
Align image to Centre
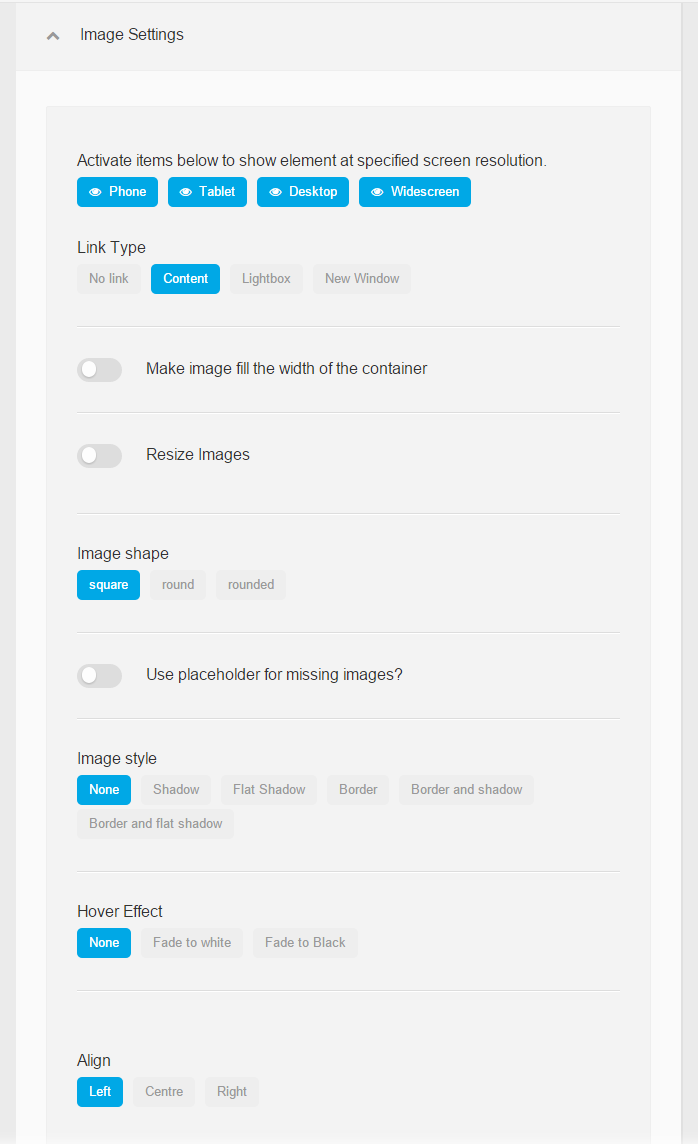click(164, 1092)
